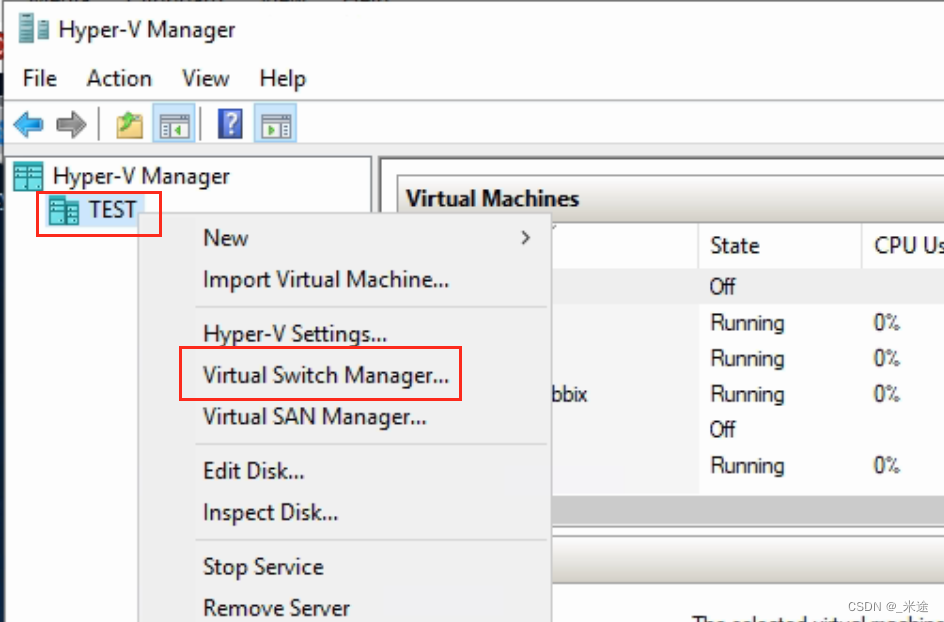
Task: Select Stop Service in the context menu
Action: 263,567
